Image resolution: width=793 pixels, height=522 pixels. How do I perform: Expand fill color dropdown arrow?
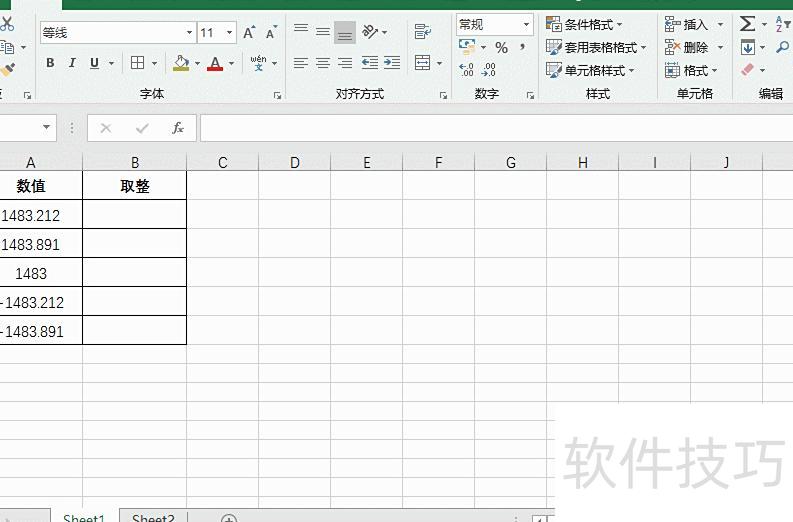click(x=197, y=63)
